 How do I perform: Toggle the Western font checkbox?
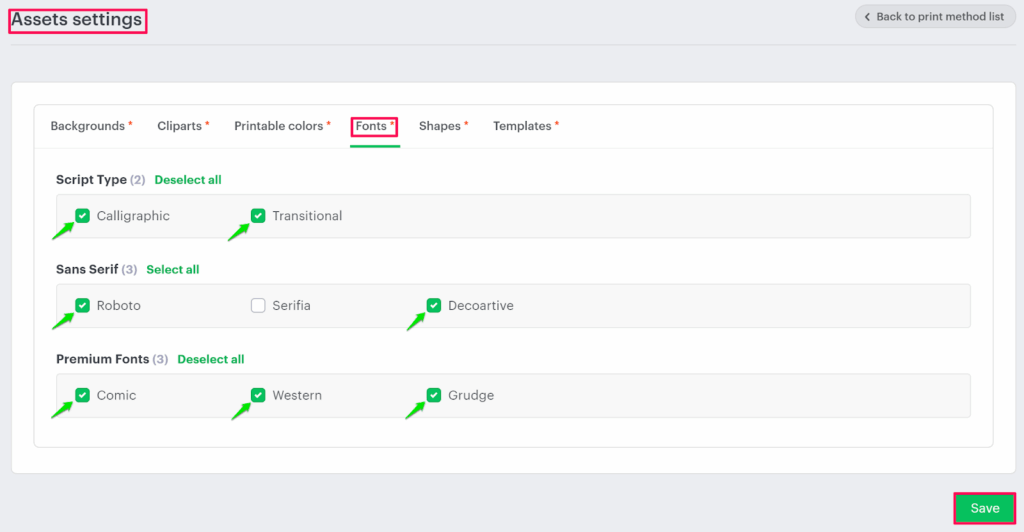tap(258, 395)
